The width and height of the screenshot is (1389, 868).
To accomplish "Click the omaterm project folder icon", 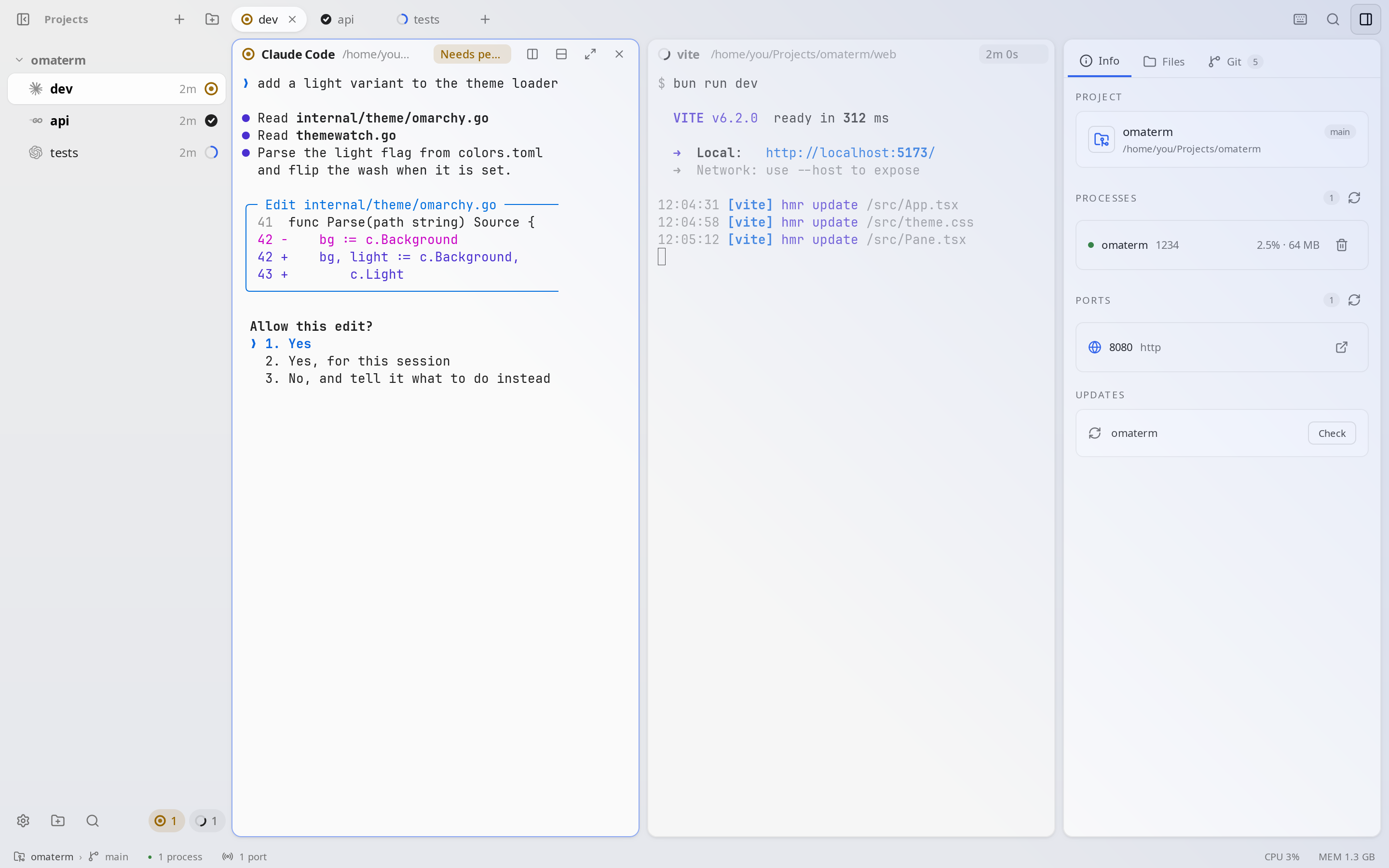I will (1101, 139).
